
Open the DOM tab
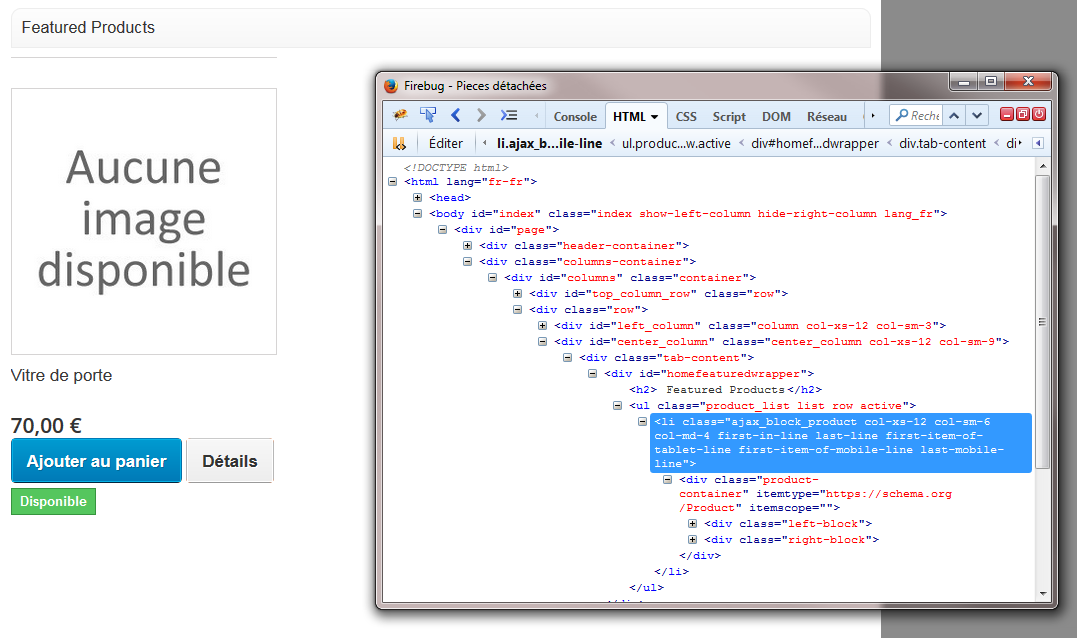click(x=776, y=117)
